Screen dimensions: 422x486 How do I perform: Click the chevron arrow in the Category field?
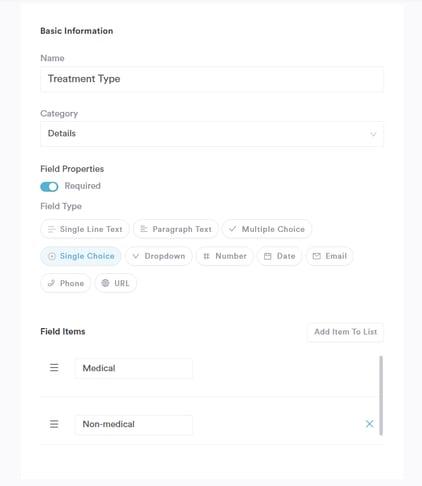pos(373,134)
